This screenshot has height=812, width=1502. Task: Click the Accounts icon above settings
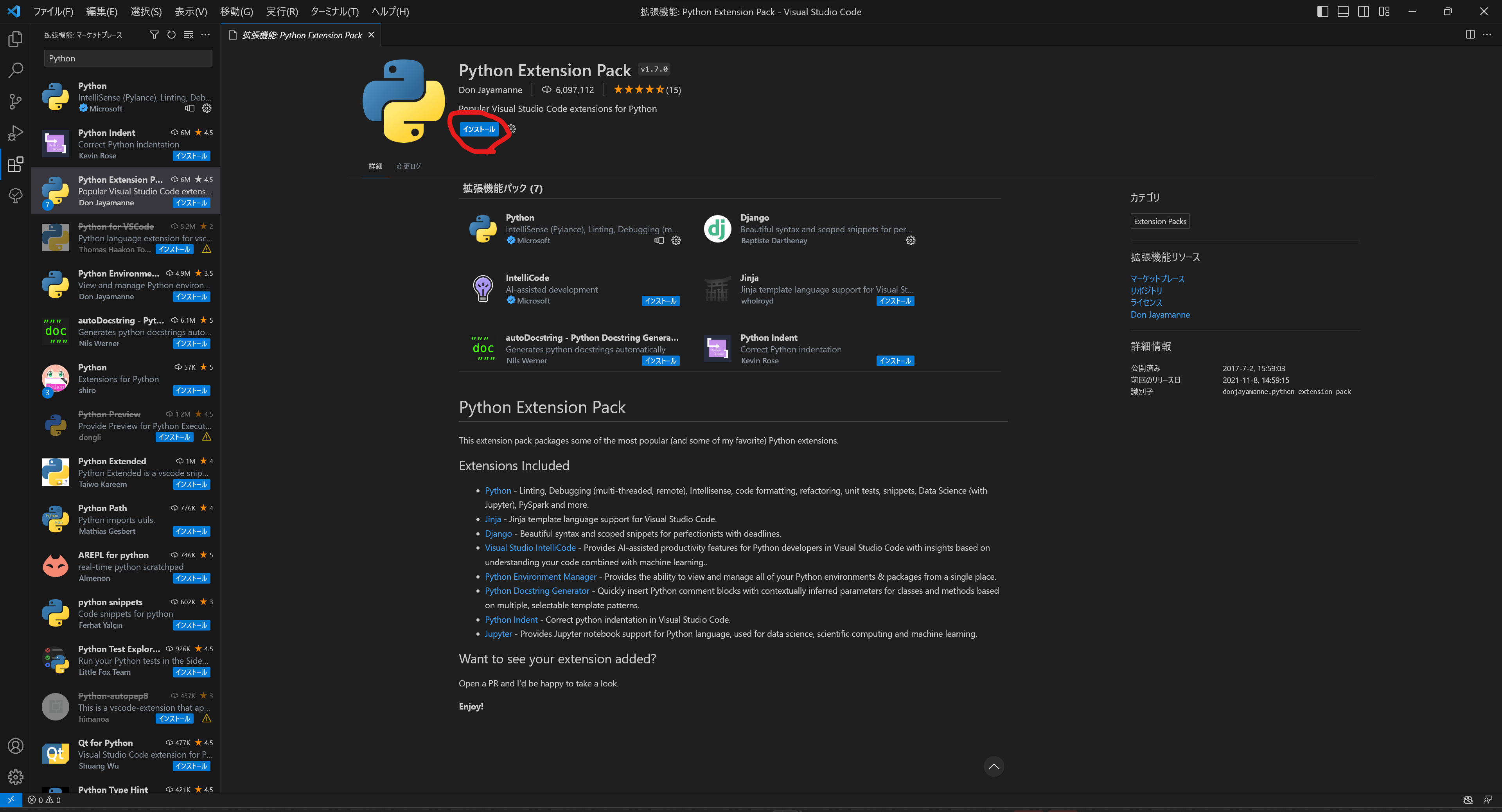(x=15, y=746)
